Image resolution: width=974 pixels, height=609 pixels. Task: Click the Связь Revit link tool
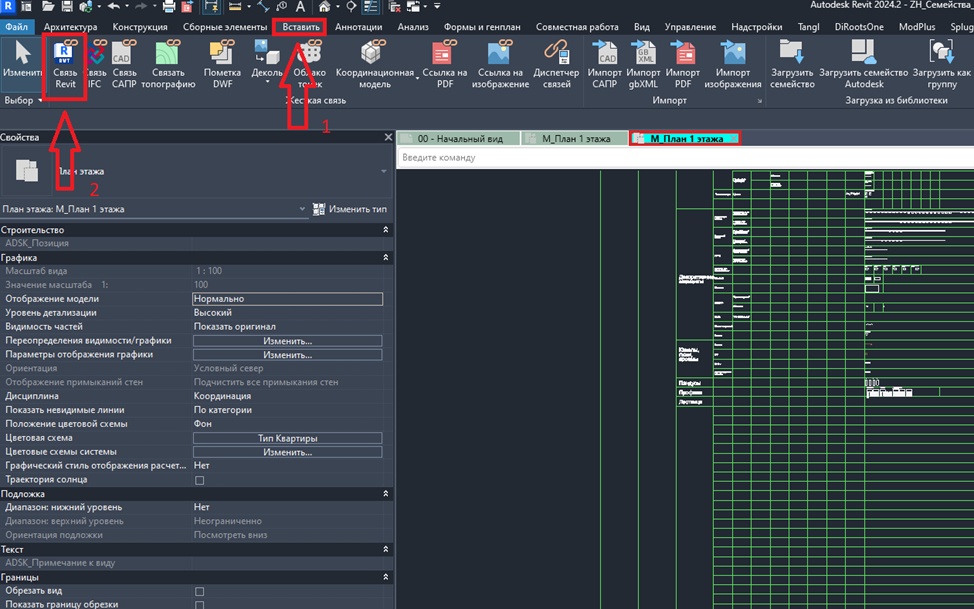[x=65, y=65]
